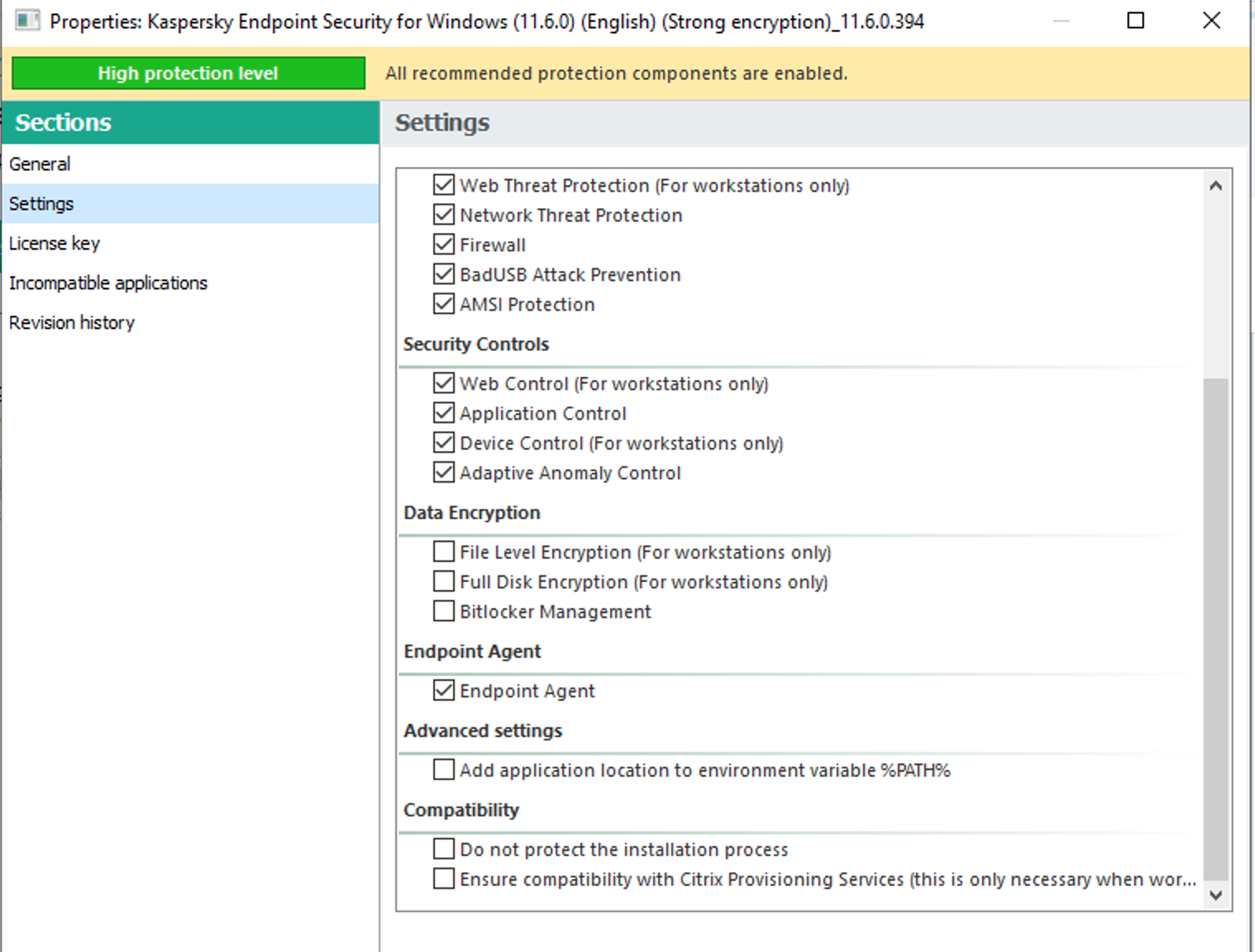Open the General section
Image resolution: width=1255 pixels, height=952 pixels.
pyautogui.click(x=40, y=164)
